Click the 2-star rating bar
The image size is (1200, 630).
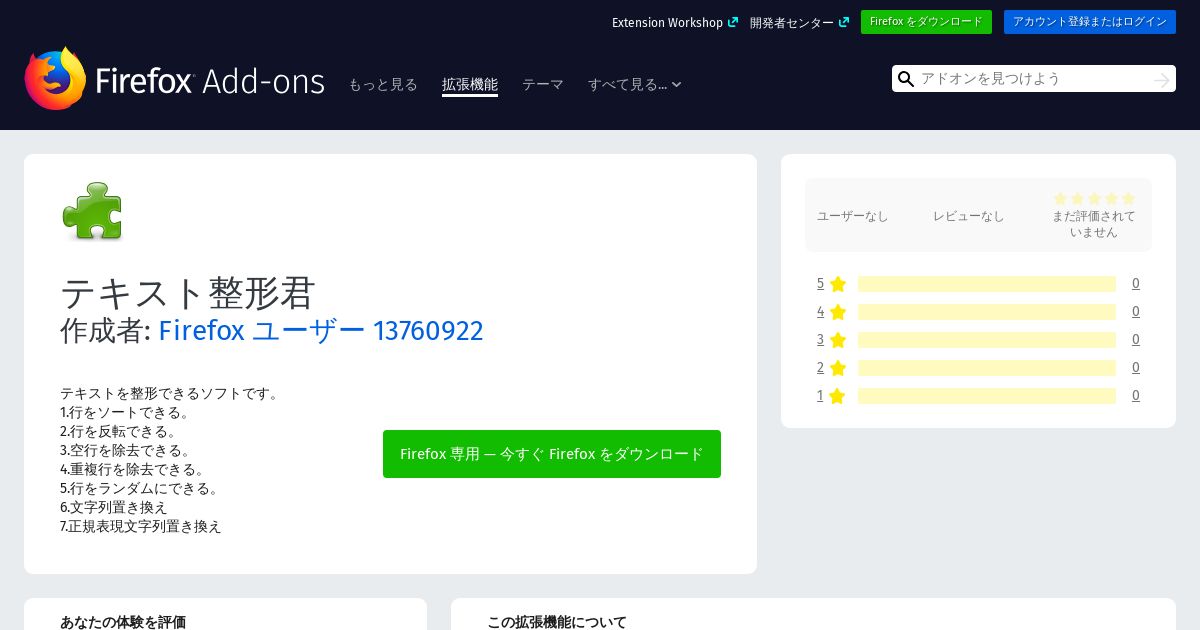[x=987, y=368]
